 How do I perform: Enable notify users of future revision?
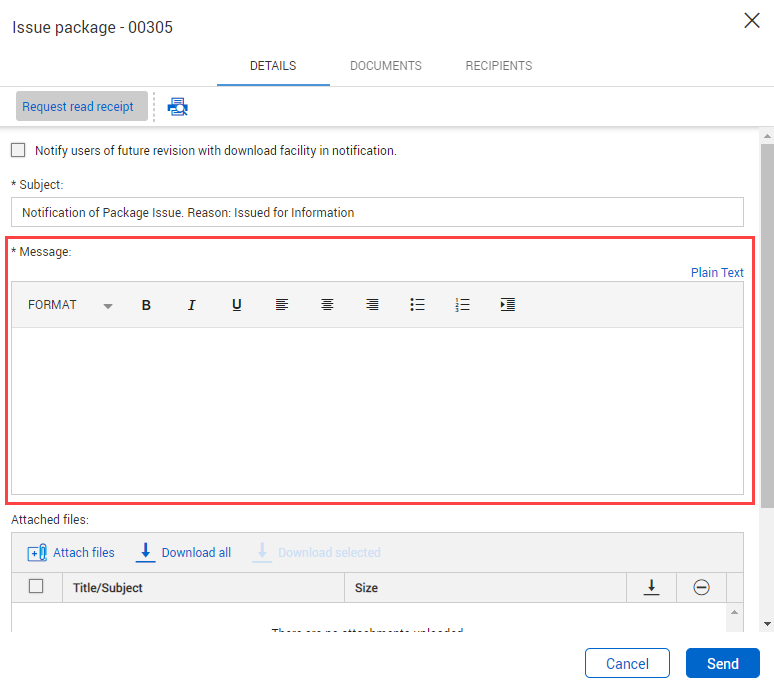coord(18,150)
